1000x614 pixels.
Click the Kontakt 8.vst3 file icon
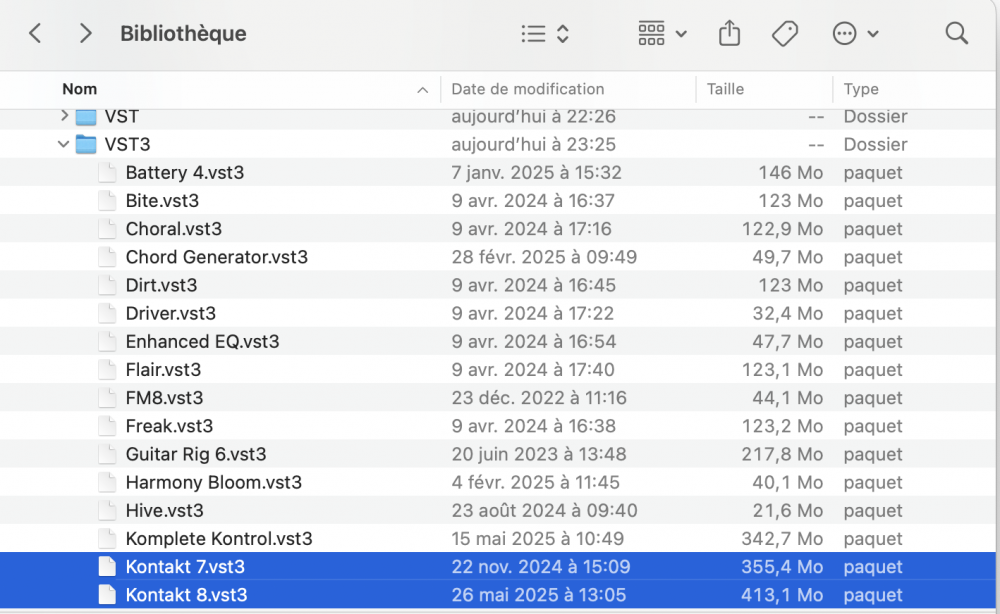[x=107, y=594]
